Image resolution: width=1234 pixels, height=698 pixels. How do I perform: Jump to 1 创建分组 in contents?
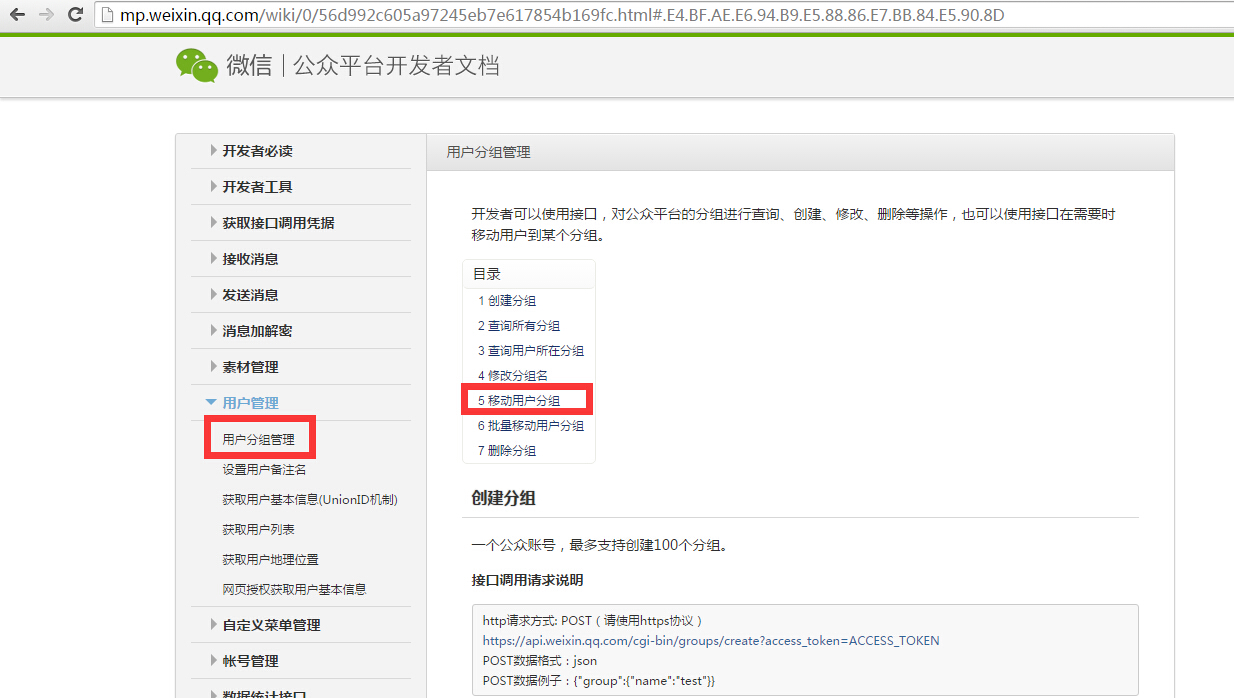(x=507, y=300)
